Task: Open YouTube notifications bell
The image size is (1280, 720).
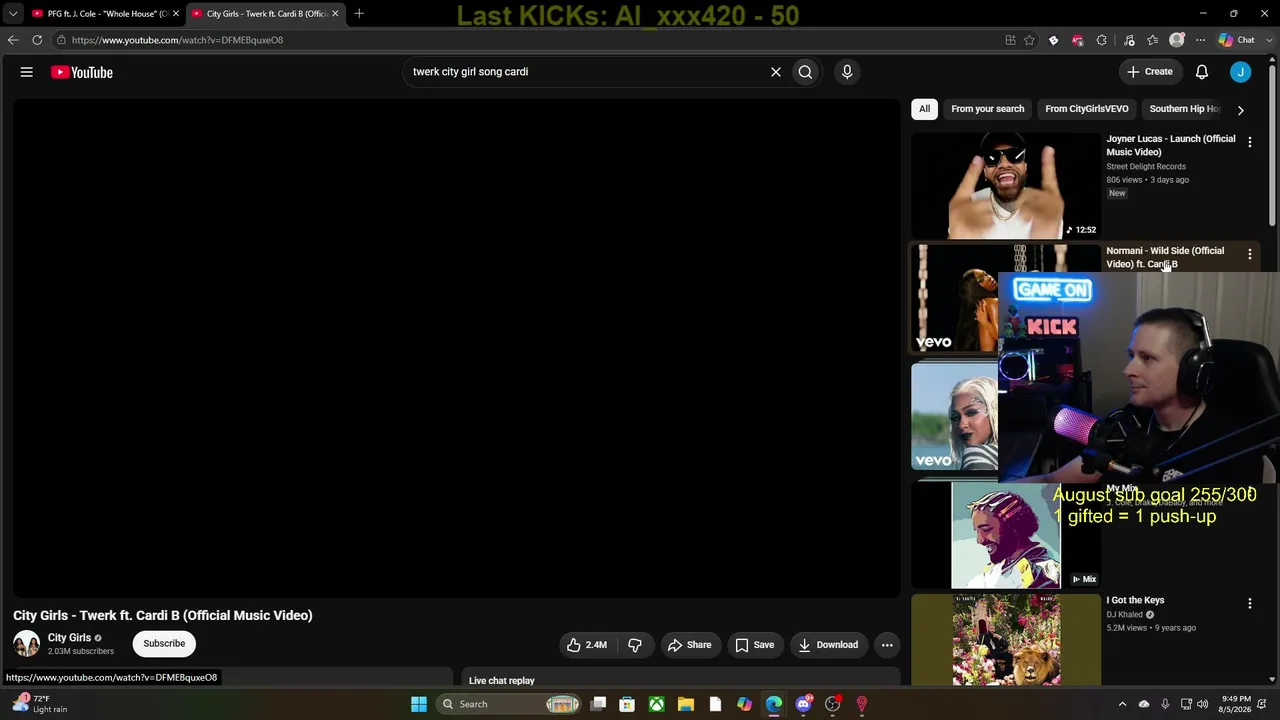Action: coord(1202,72)
